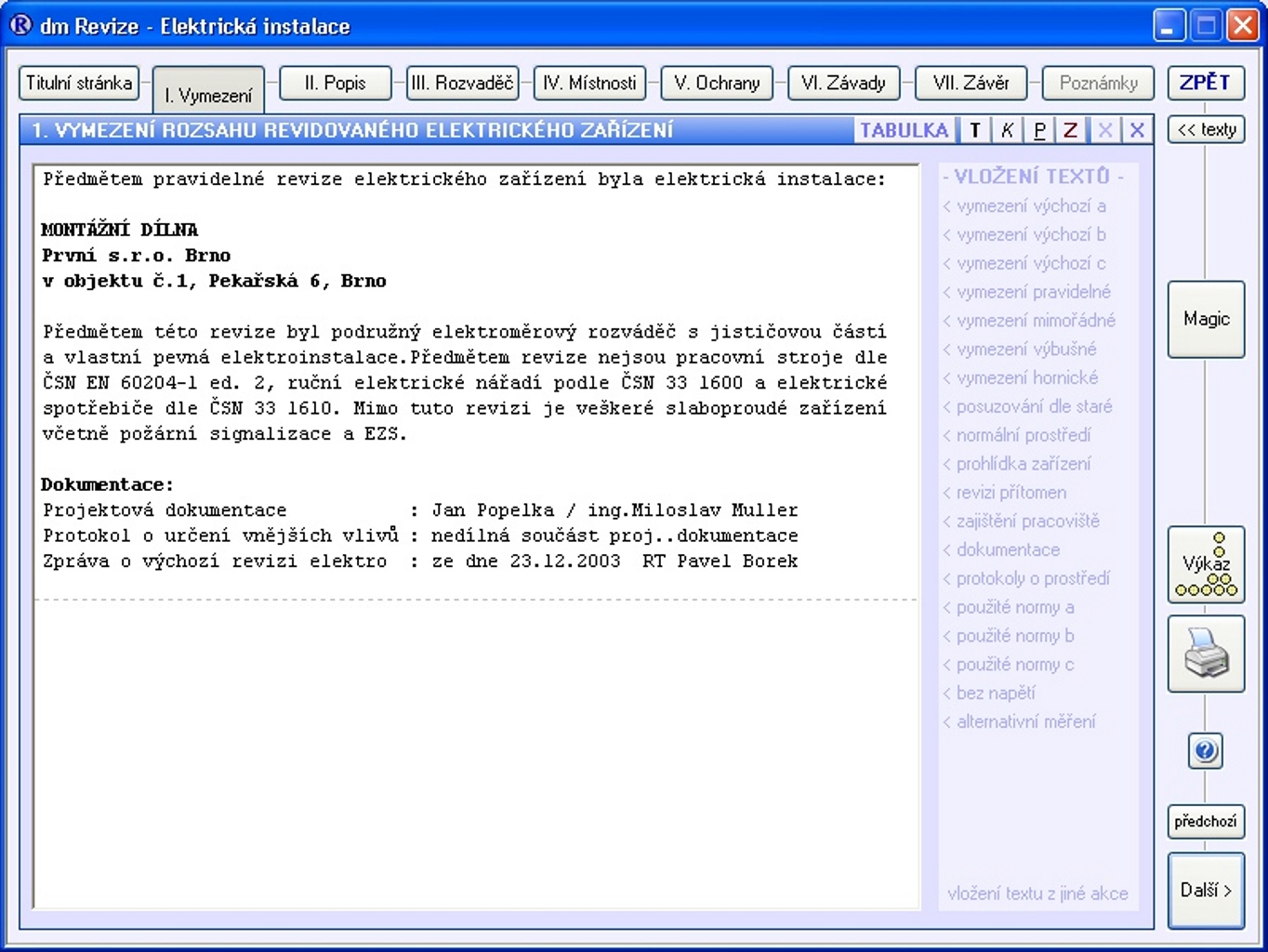The image size is (1268, 952).
Task: Click the blue X in section header
Action: coord(1137,130)
